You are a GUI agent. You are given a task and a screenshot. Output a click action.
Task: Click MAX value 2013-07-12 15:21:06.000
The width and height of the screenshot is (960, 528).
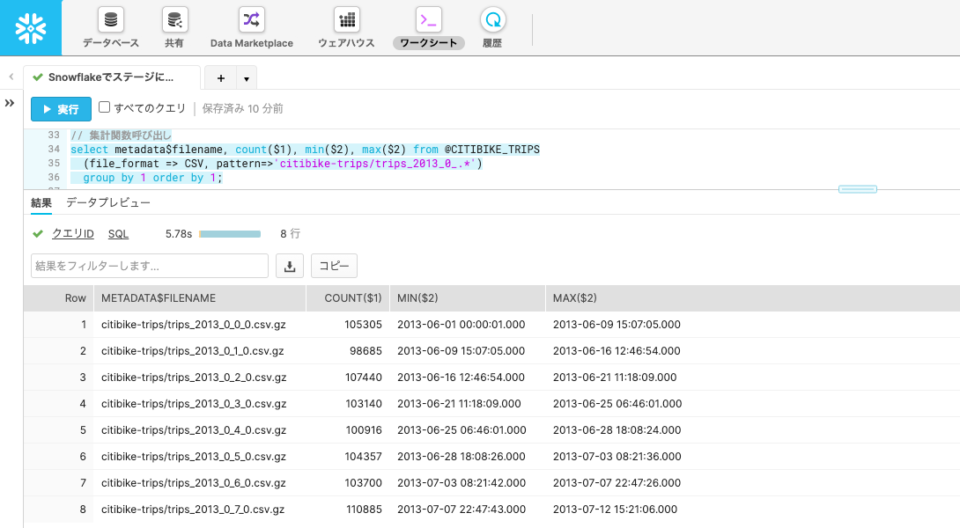pyautogui.click(x=615, y=509)
